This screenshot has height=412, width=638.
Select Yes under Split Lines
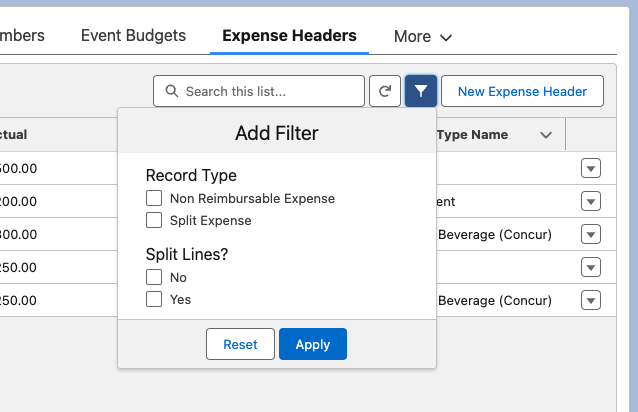coord(154,299)
